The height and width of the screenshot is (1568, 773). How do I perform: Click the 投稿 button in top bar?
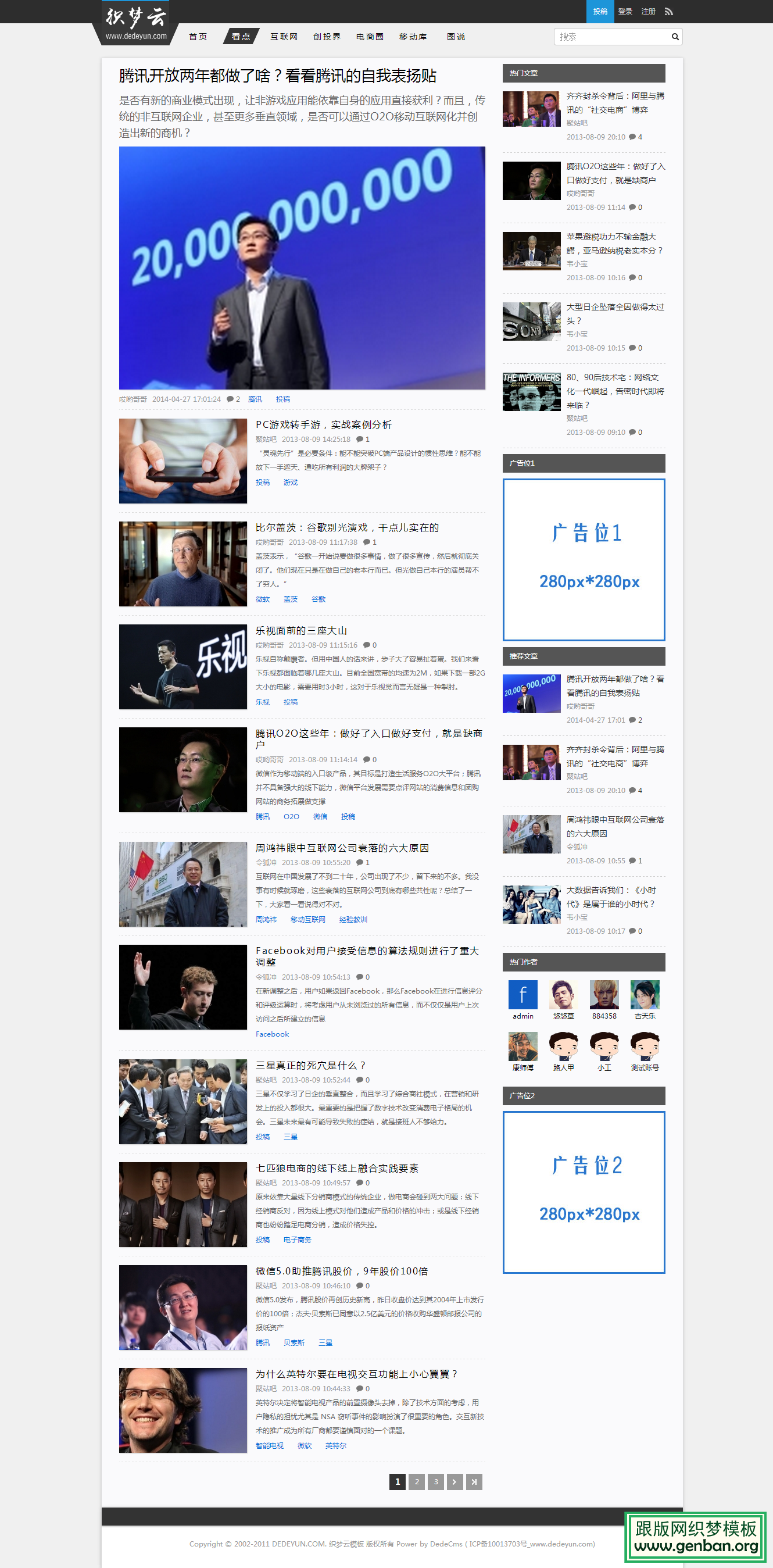[x=600, y=12]
